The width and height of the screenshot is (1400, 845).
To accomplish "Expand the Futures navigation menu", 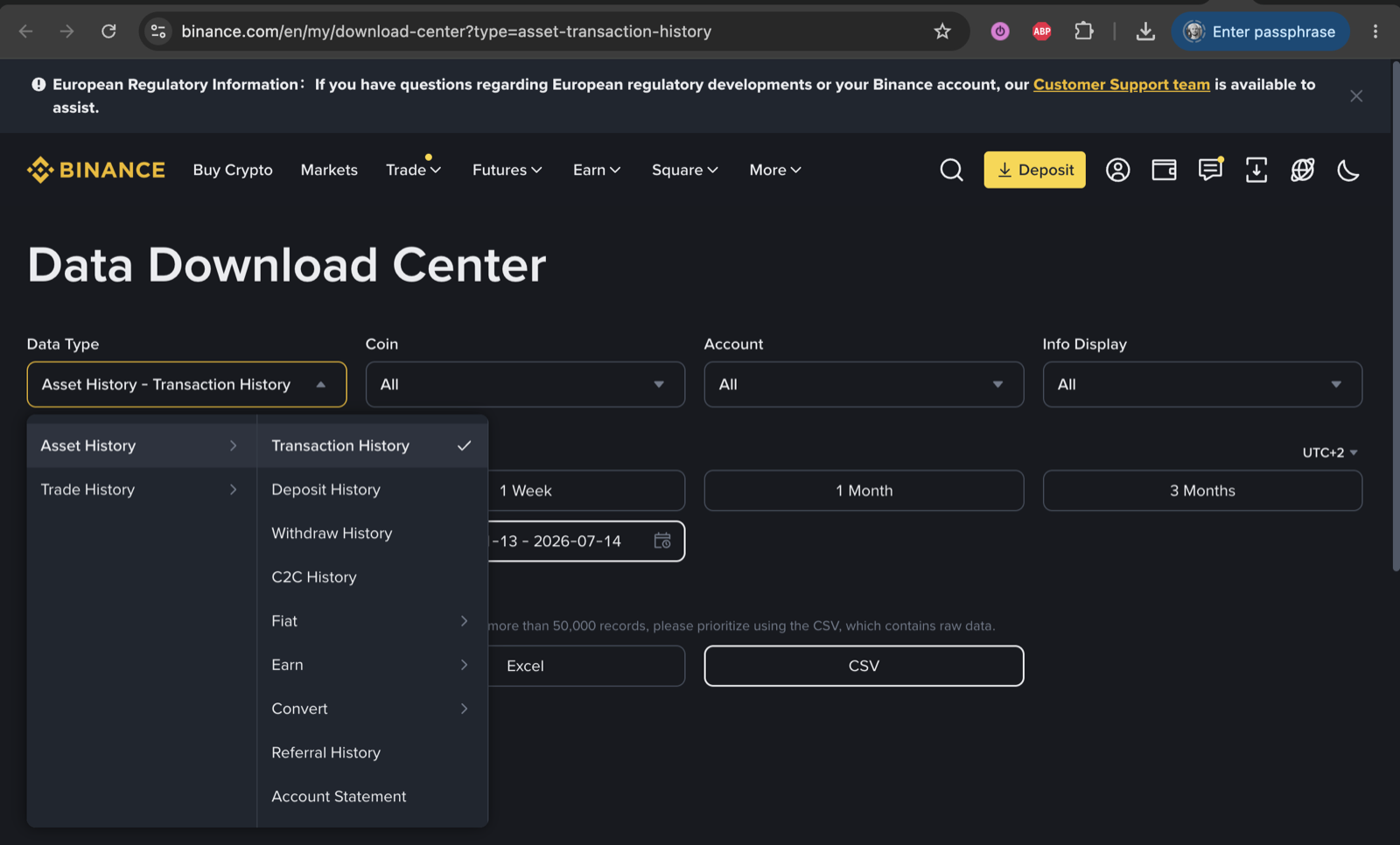I will (507, 170).
